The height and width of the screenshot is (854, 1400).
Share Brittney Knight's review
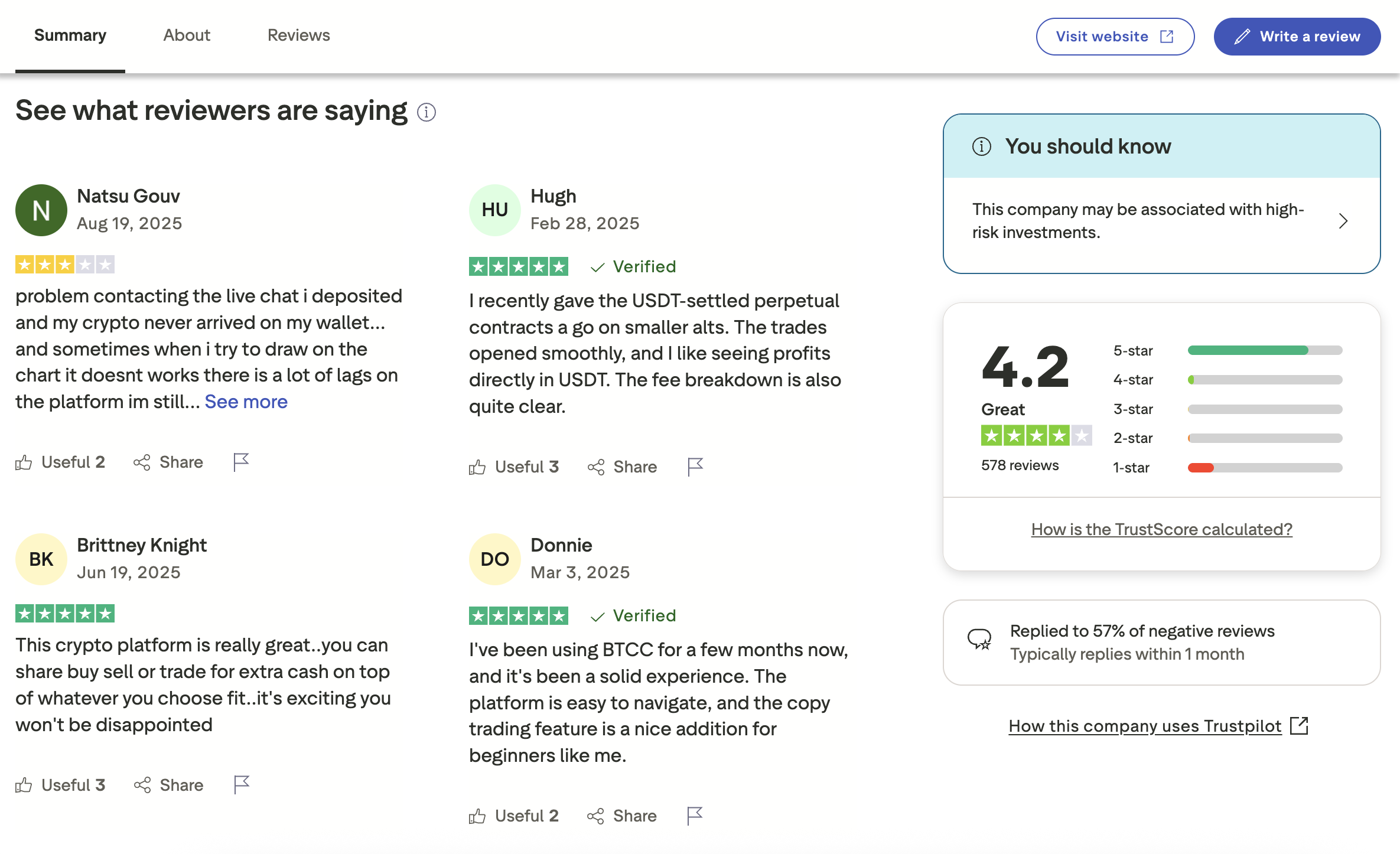point(168,785)
